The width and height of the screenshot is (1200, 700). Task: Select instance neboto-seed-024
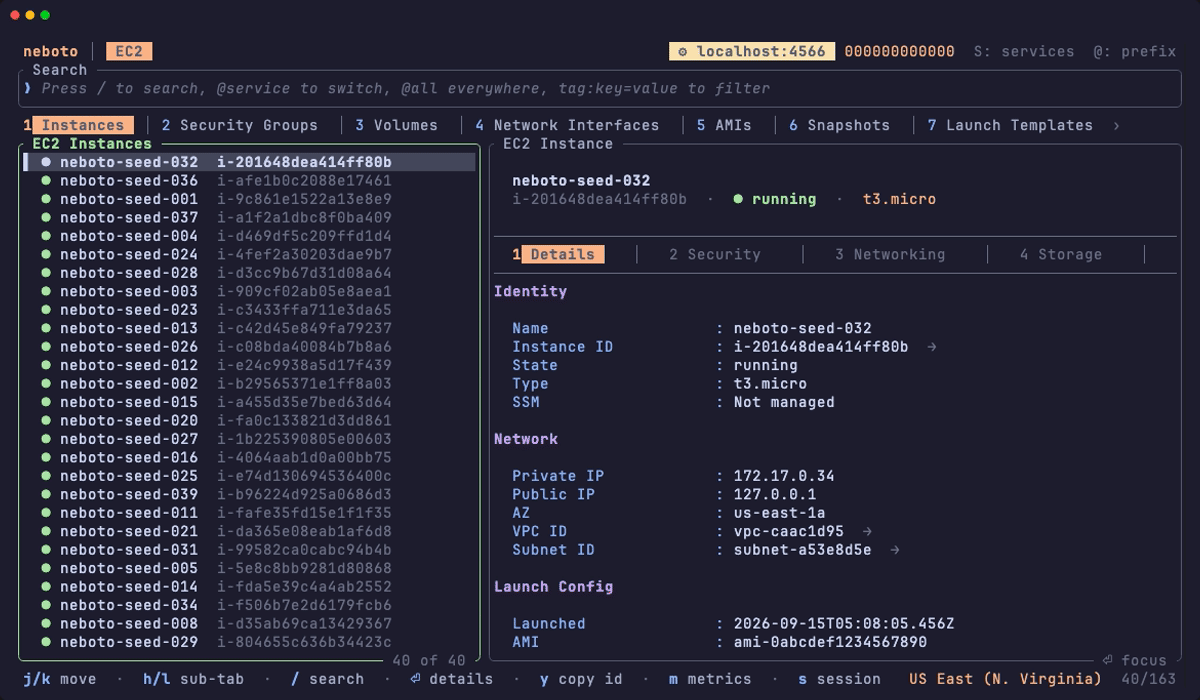(x=249, y=255)
